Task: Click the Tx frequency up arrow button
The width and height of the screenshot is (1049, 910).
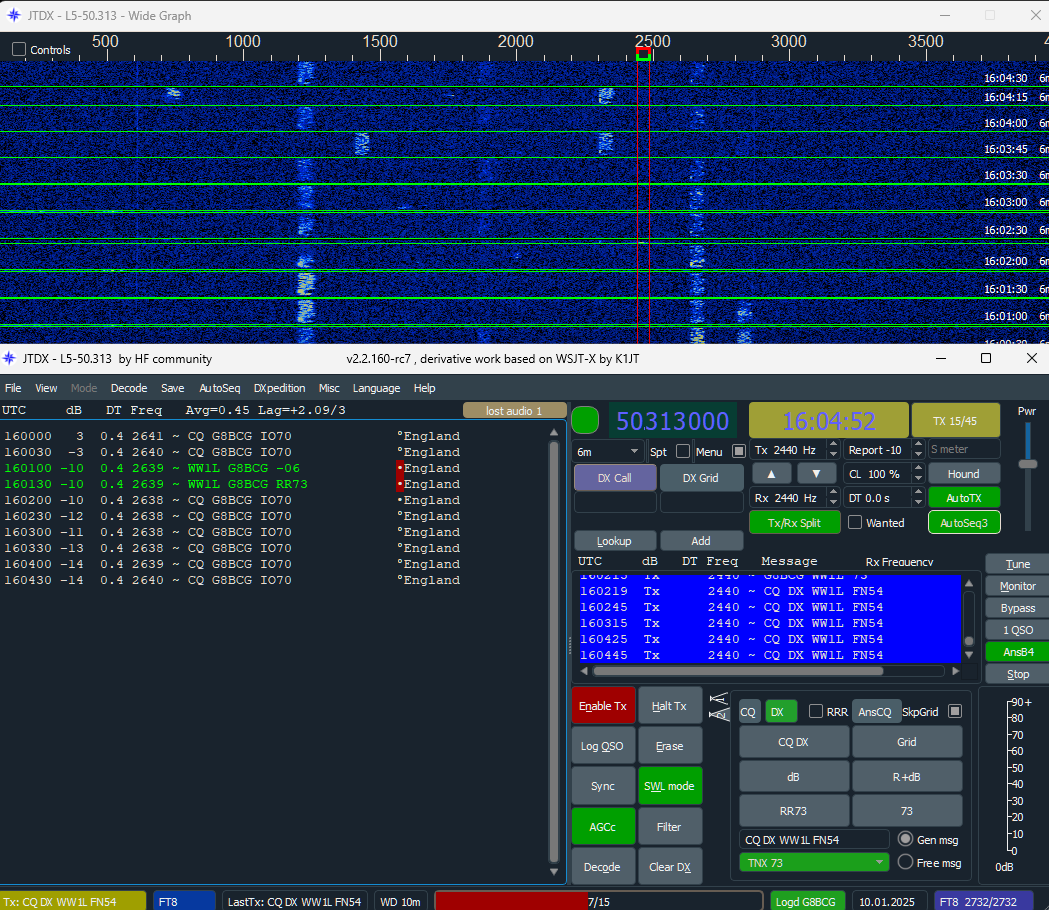Action: pos(771,474)
